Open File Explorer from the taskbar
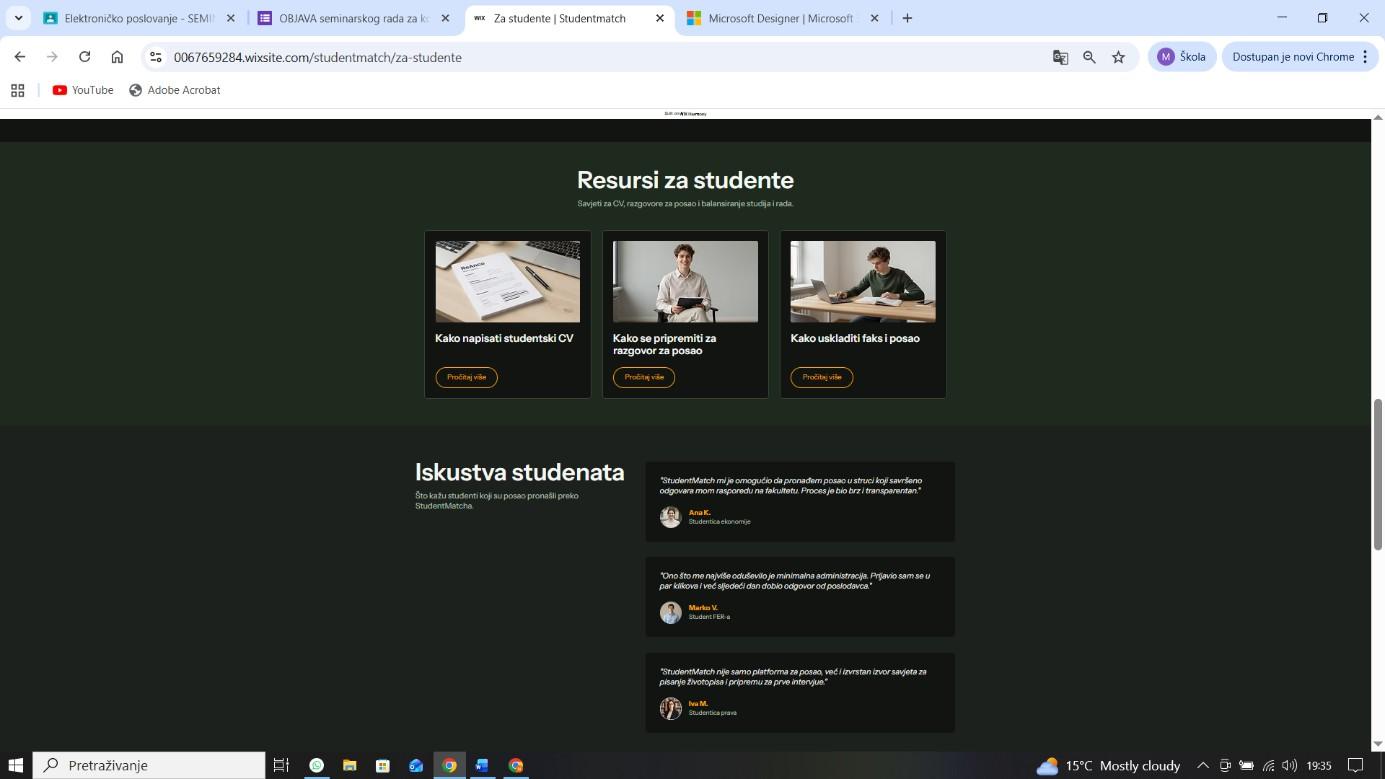Image resolution: width=1385 pixels, height=779 pixels. [x=349, y=765]
